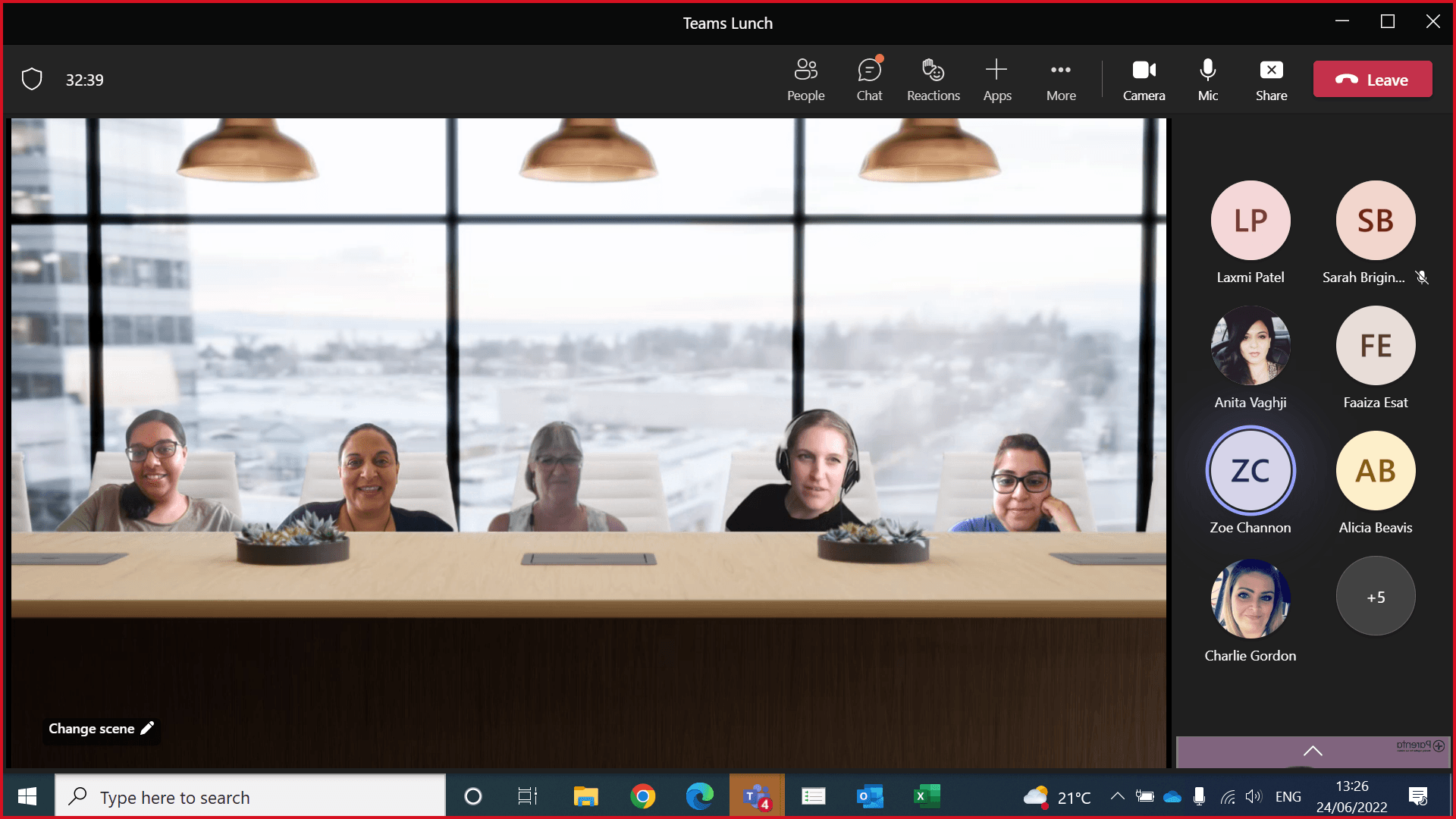1456x819 pixels.
Task: Open the Reactions menu
Action: pyautogui.click(x=933, y=80)
